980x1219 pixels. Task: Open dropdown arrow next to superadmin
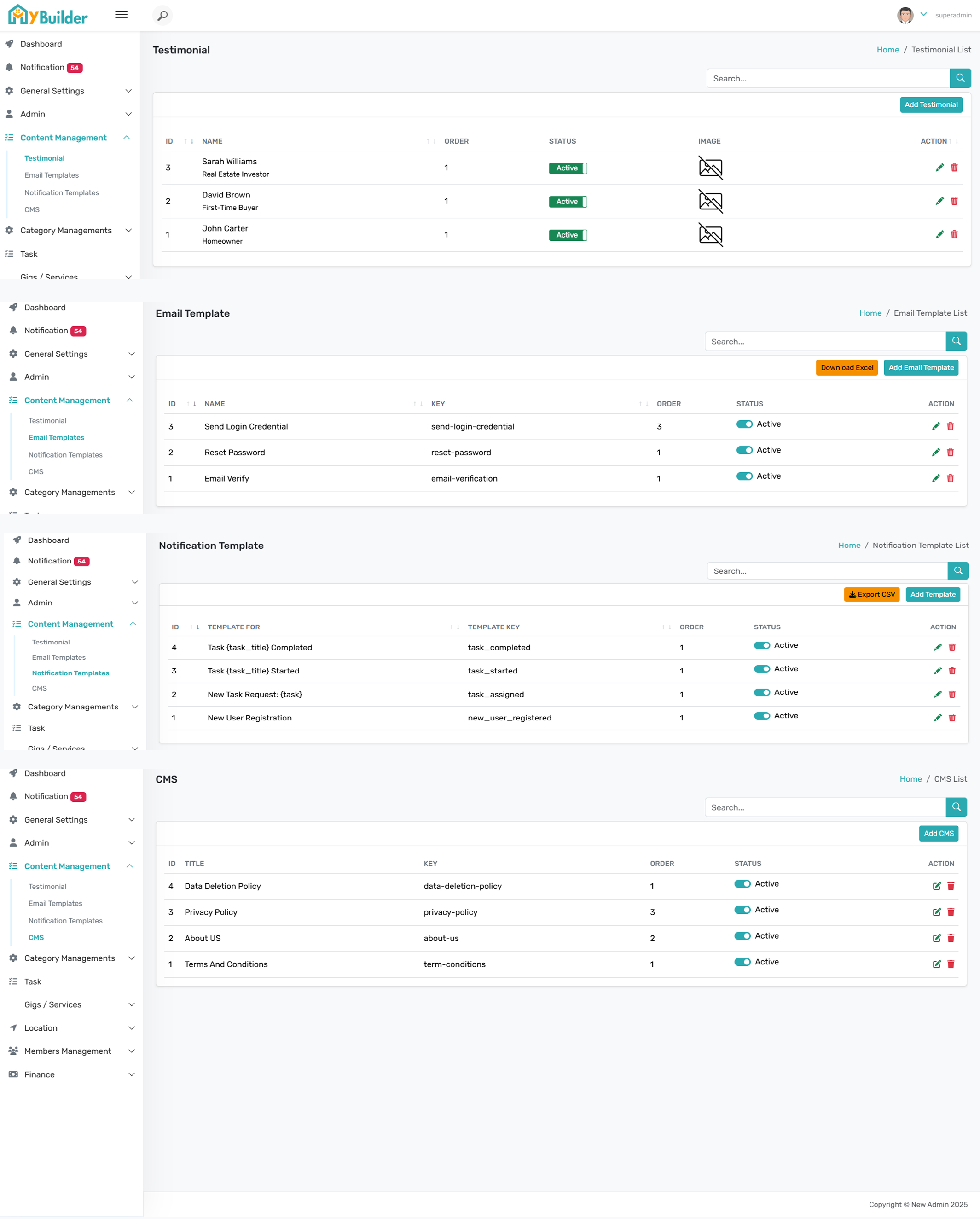pos(923,15)
